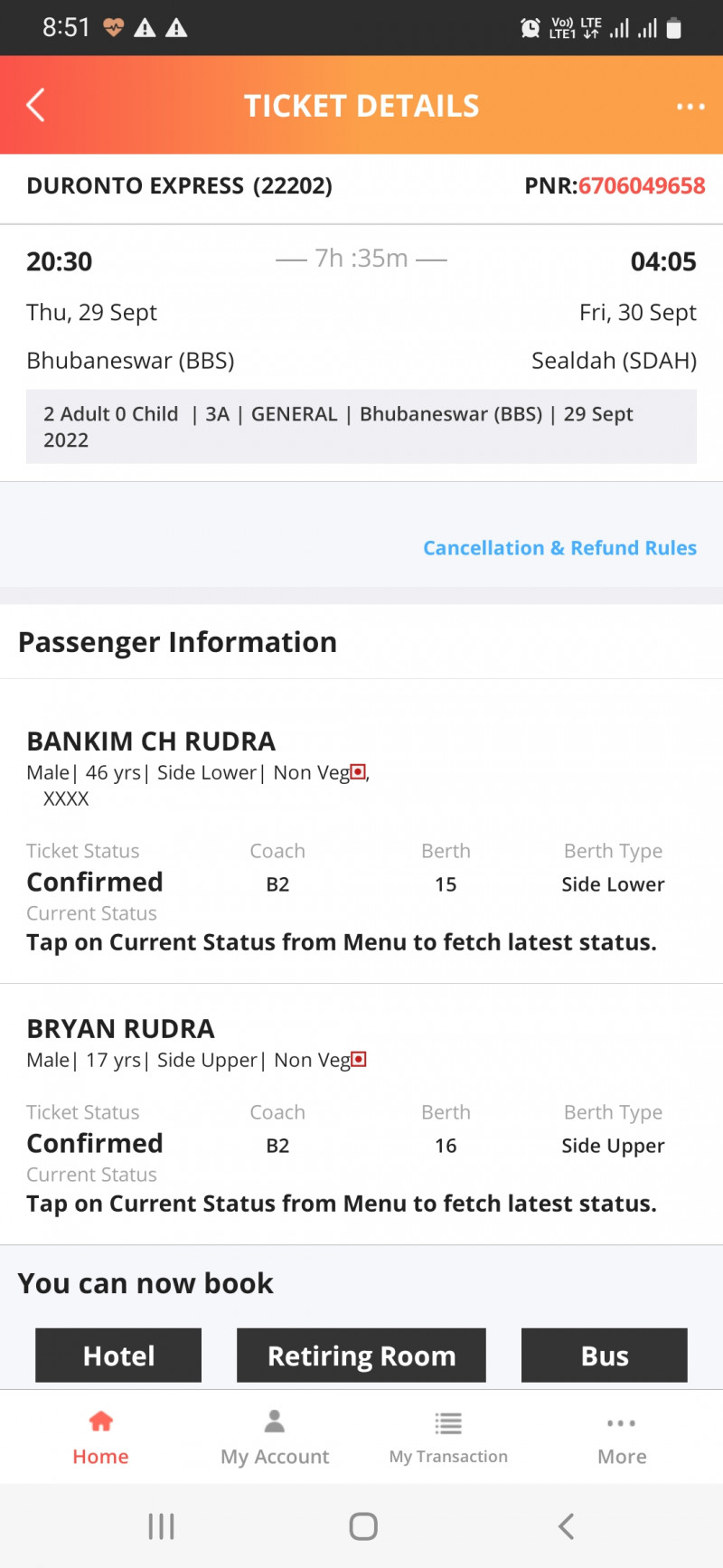Tap the red PNR number 6706049658
This screenshot has height=1568, width=723.
coord(642,185)
